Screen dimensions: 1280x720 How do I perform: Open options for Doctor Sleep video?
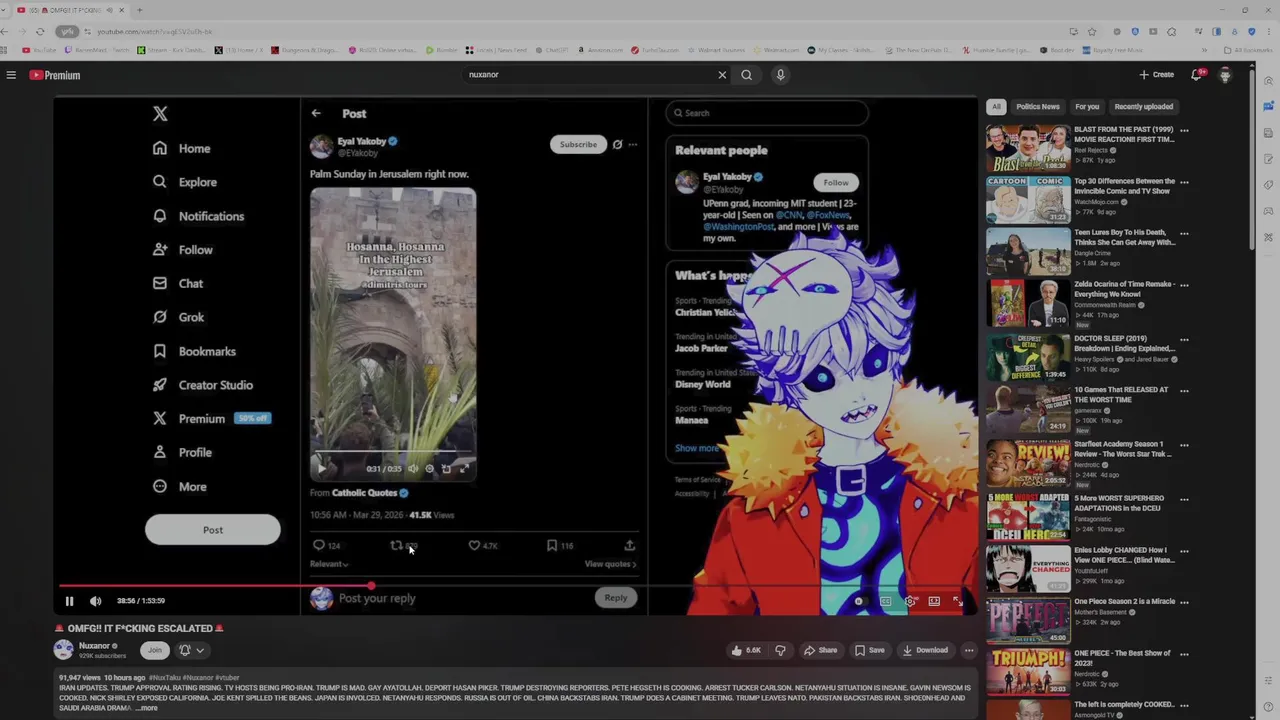(1184, 339)
